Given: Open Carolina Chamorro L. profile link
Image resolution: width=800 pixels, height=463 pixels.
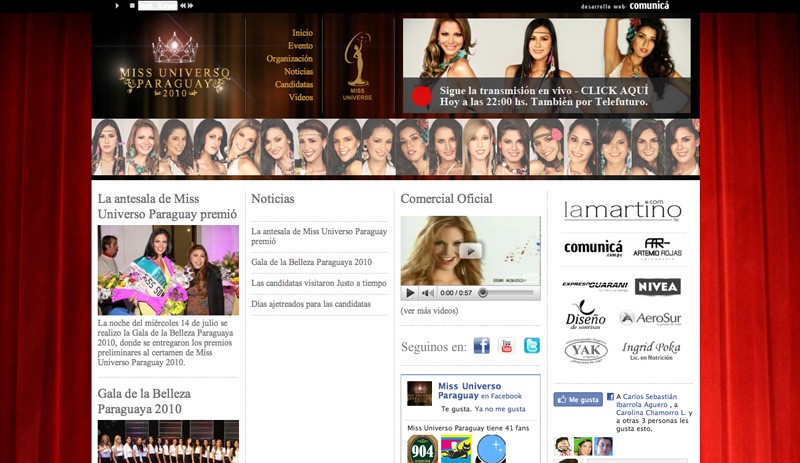Looking at the screenshot, I should coord(651,412).
